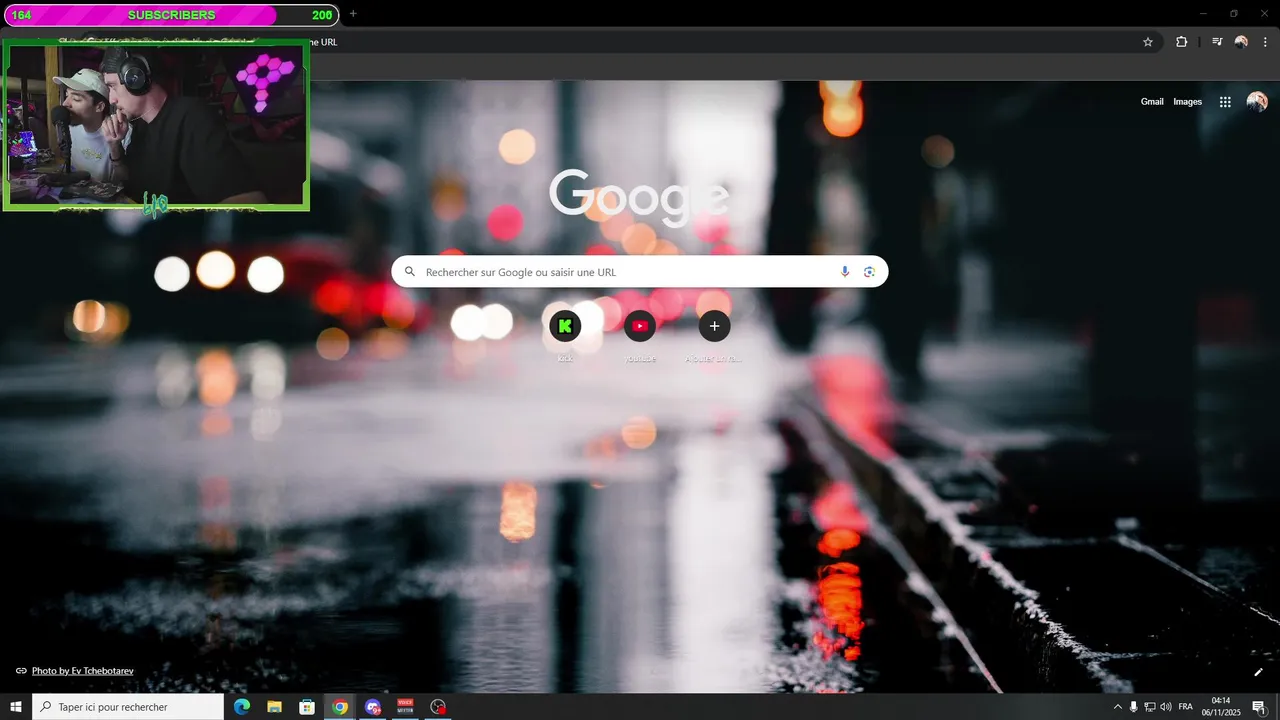Screen dimensions: 1280x720
Task: Open Photo by Ev Tchebotarev link
Action: click(82, 671)
